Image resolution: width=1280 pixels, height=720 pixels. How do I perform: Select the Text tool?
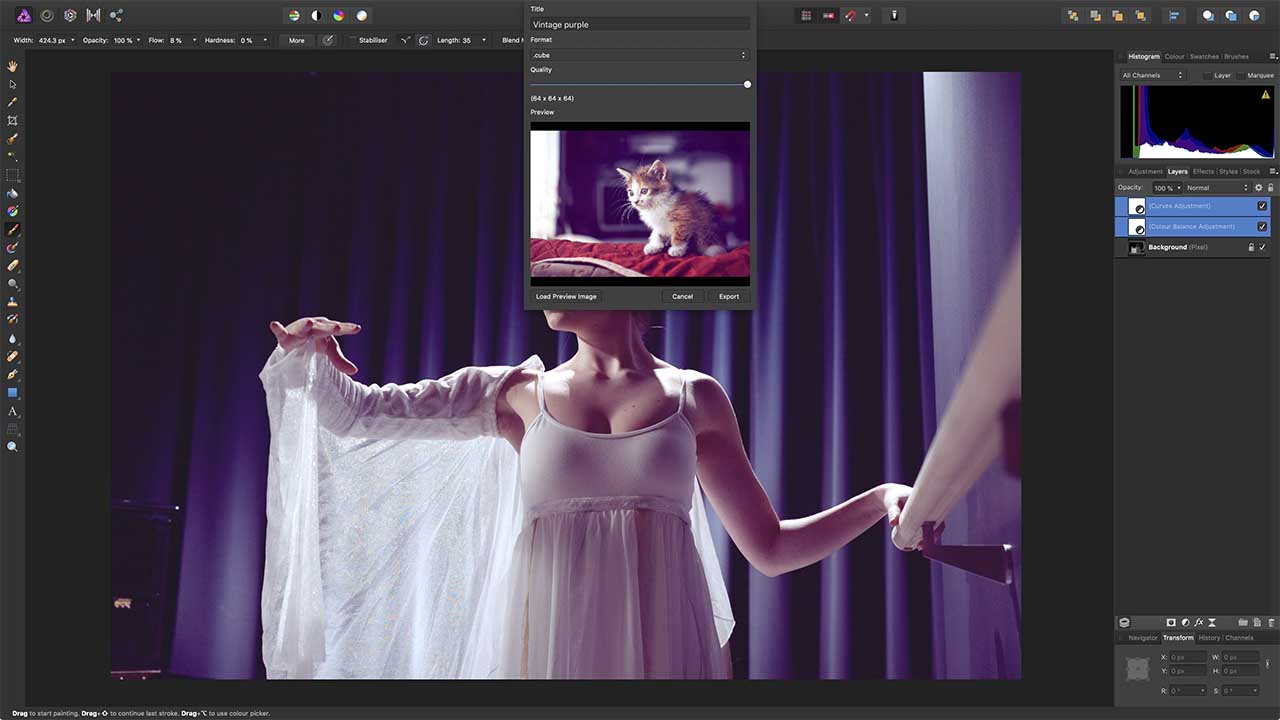(13, 411)
